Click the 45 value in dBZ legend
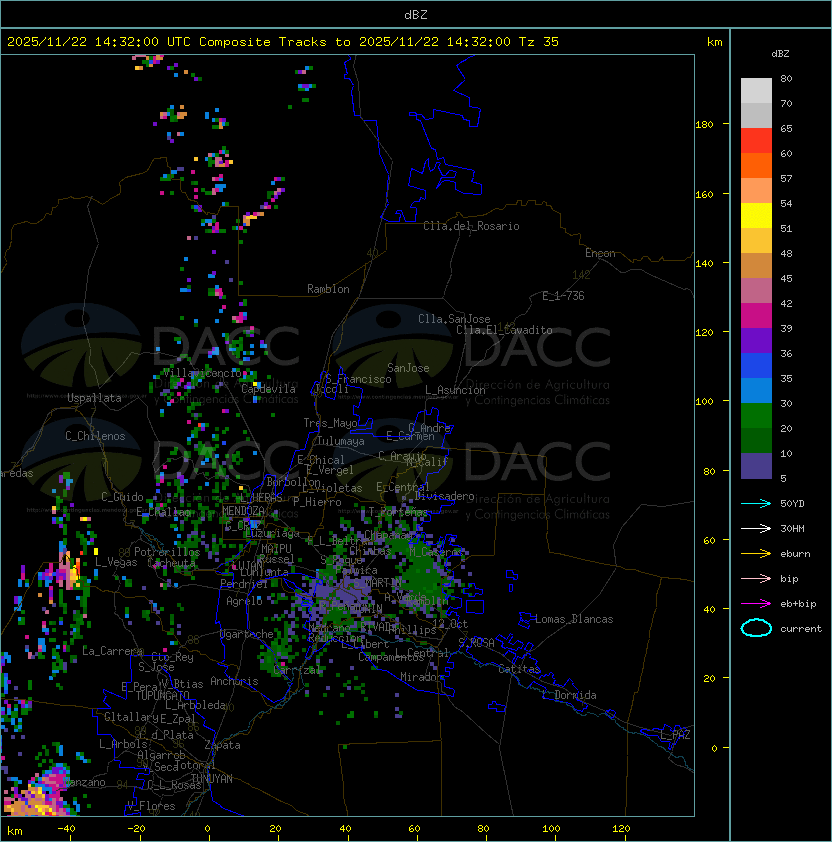Image resolution: width=832 pixels, height=842 pixels. [786, 278]
